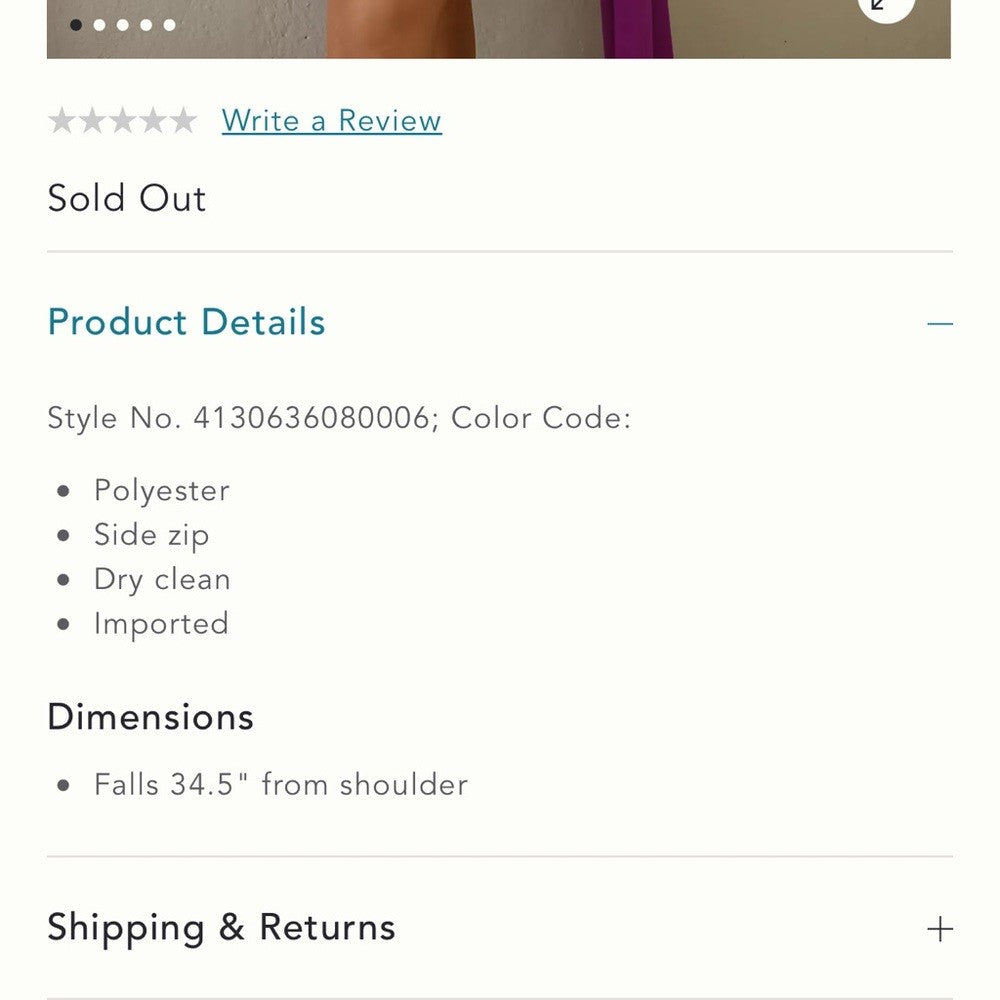Select the first carousel dot
Image resolution: width=1000 pixels, height=1000 pixels.
pos(76,25)
